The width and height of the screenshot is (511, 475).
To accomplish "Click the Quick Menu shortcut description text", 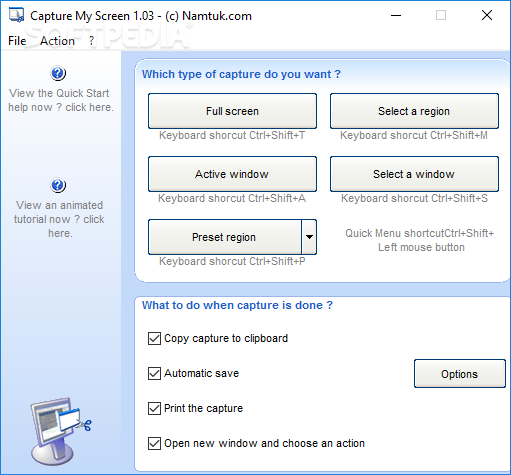I will click(420, 240).
